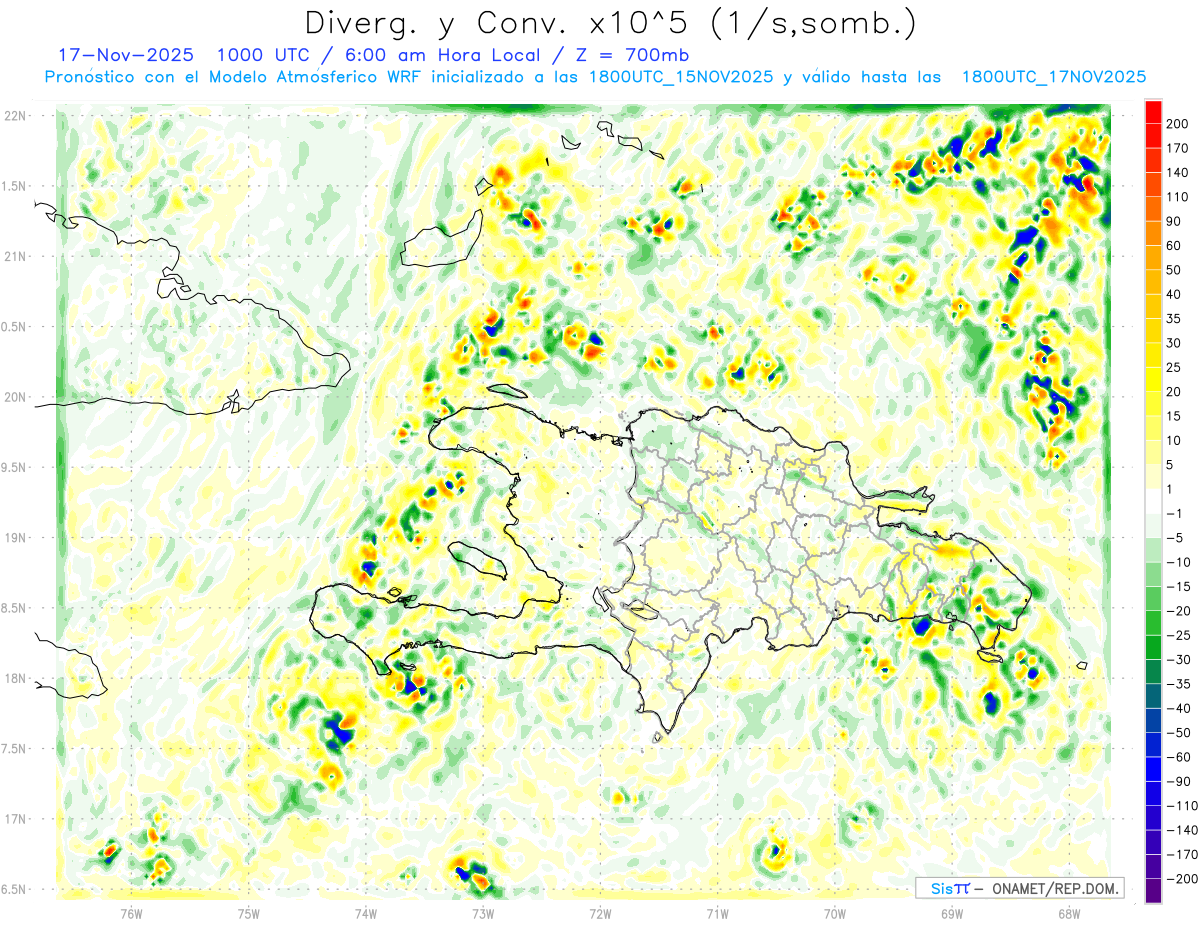This screenshot has height=927, width=1200.
Task: Click the longitude label '72W'
Action: point(600,913)
